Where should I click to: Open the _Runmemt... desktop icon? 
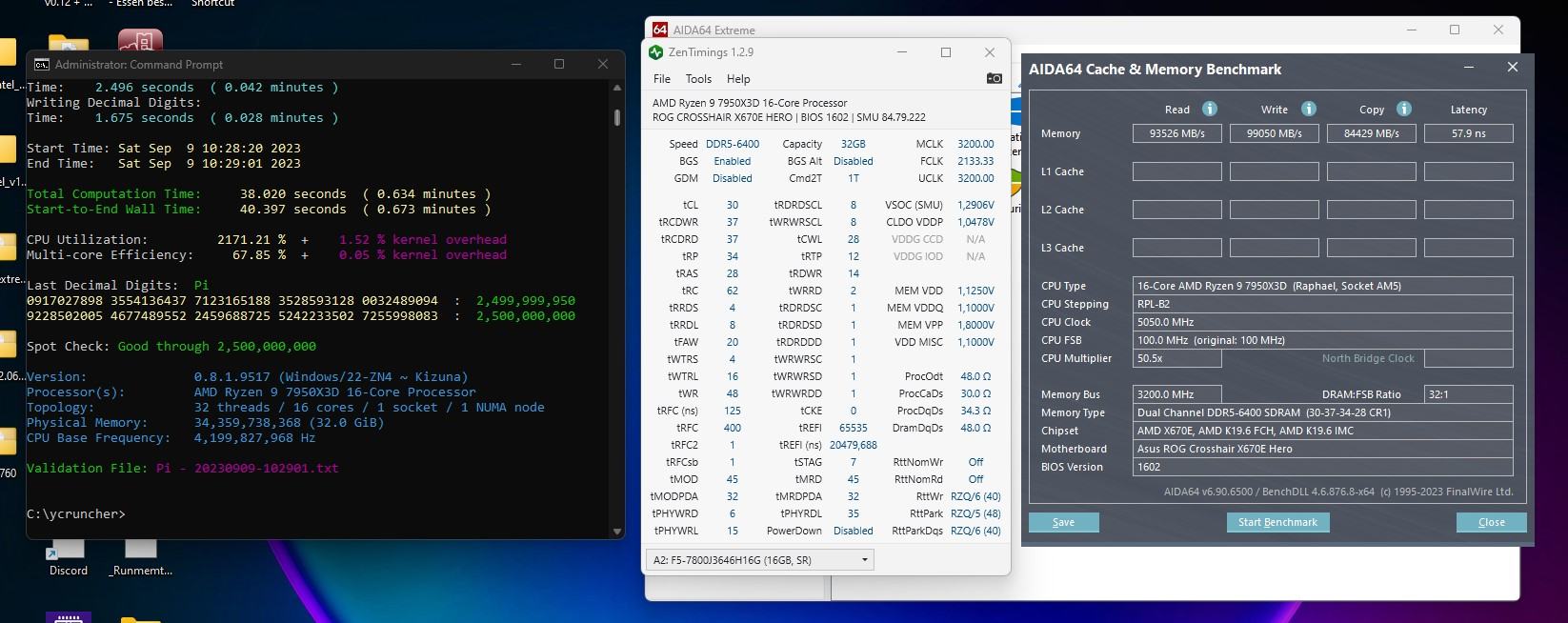pos(141,558)
